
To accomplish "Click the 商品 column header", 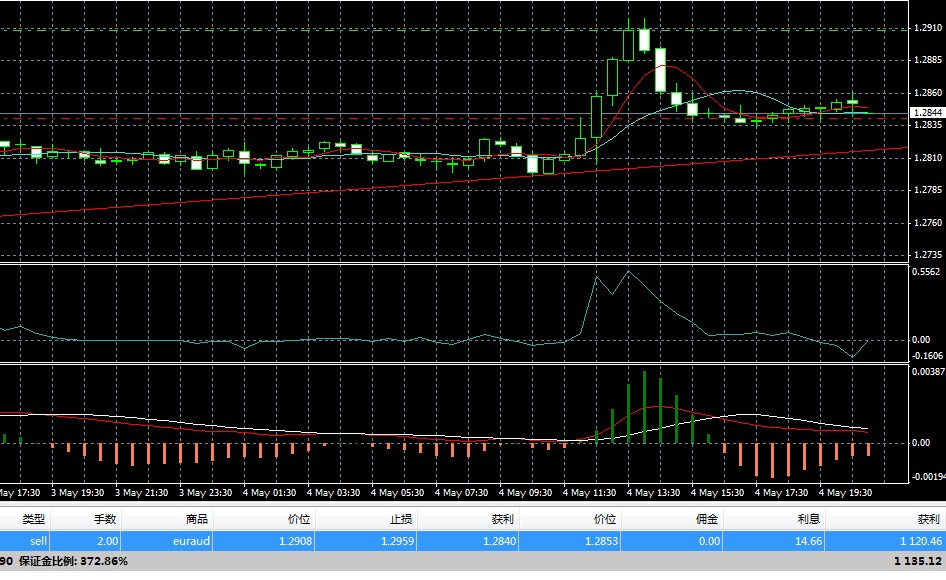I will tap(197, 519).
